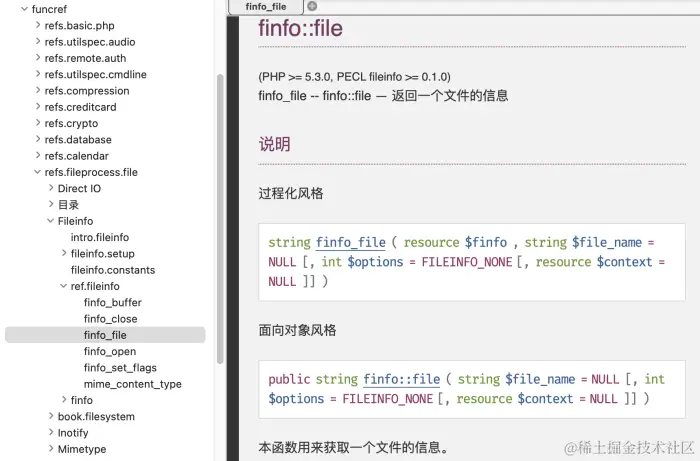The height and width of the screenshot is (461, 700).
Task: Select book.filesystem label
Action: click(96, 416)
